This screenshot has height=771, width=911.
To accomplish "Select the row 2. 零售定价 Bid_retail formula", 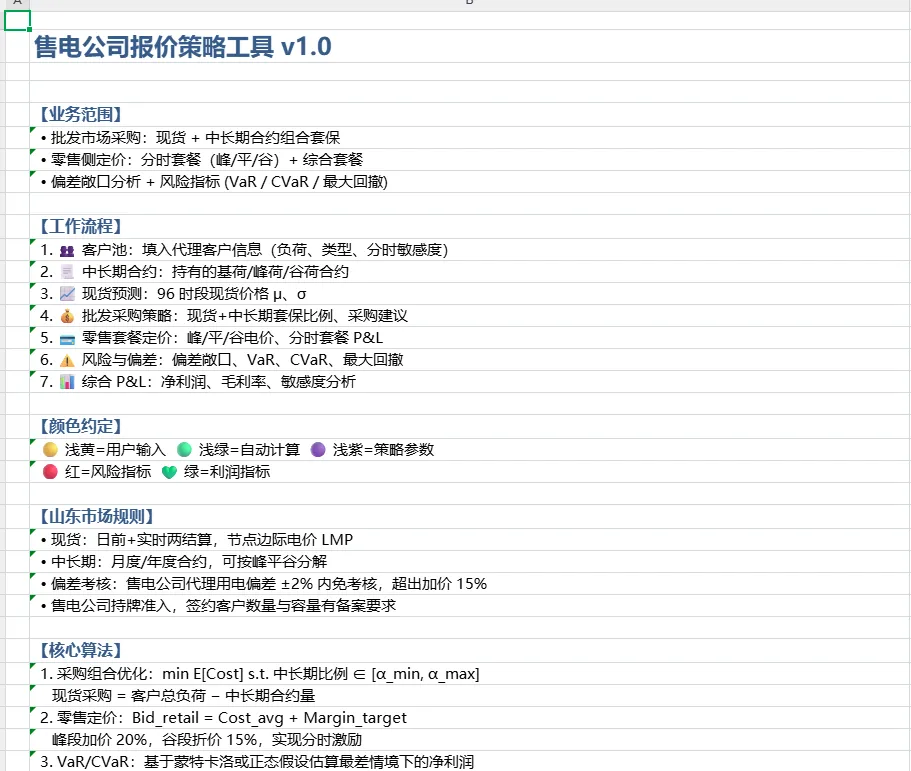I will pos(469,718).
